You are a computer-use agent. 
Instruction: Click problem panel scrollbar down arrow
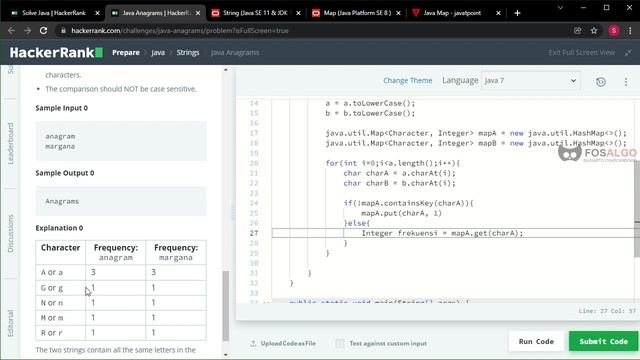[x=226, y=355]
